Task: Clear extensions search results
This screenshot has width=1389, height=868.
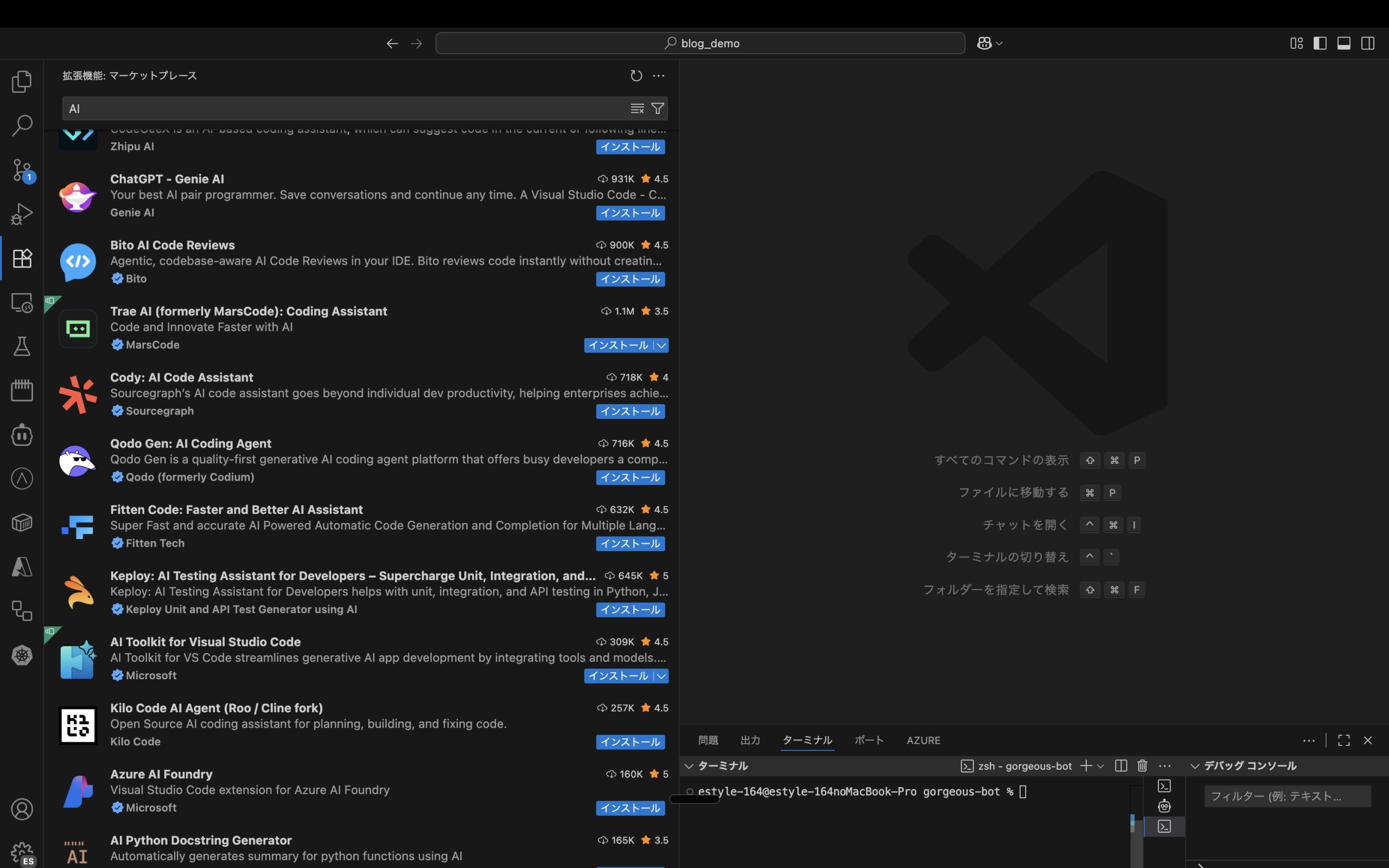Action: [637, 108]
